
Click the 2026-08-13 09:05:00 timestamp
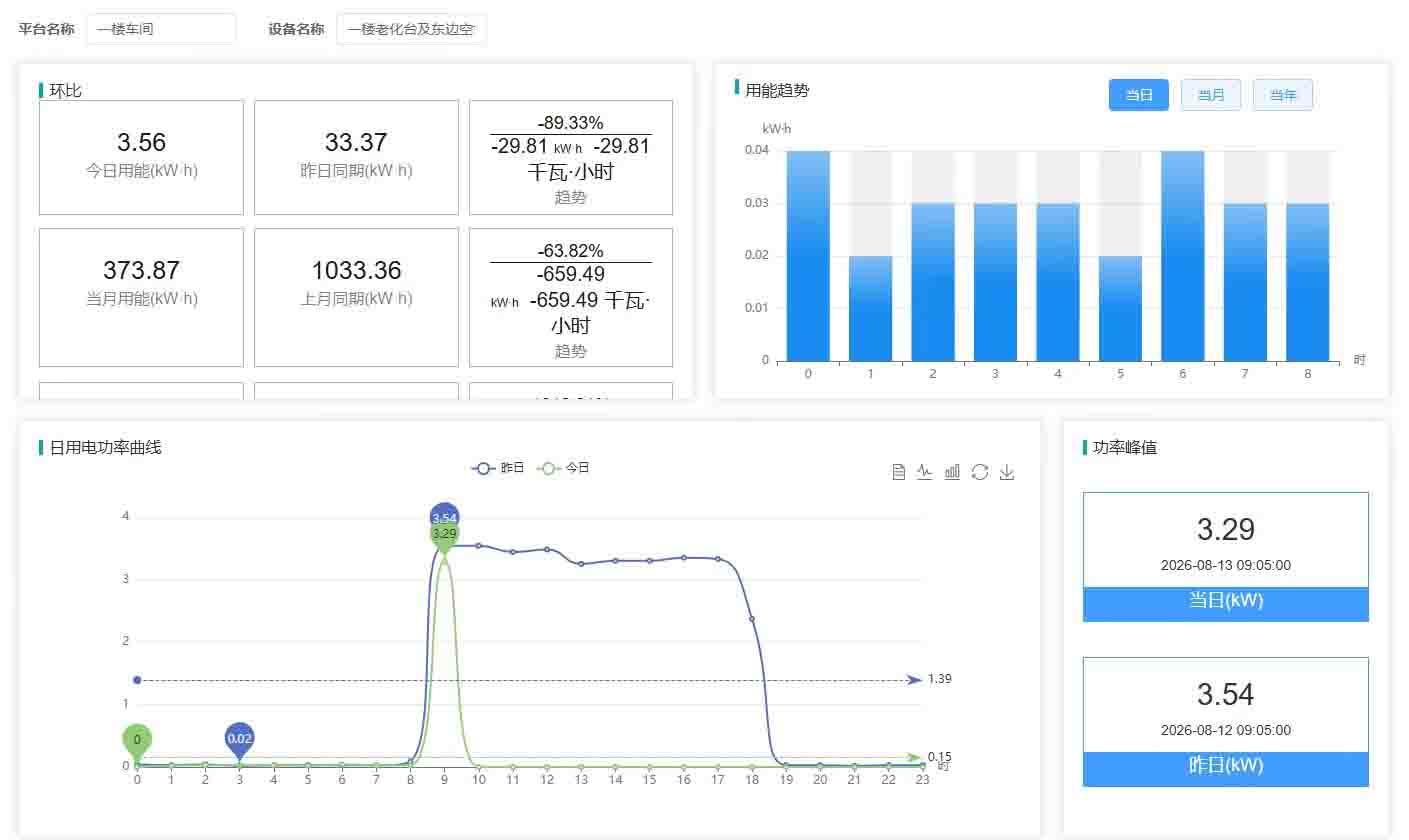coord(1226,565)
